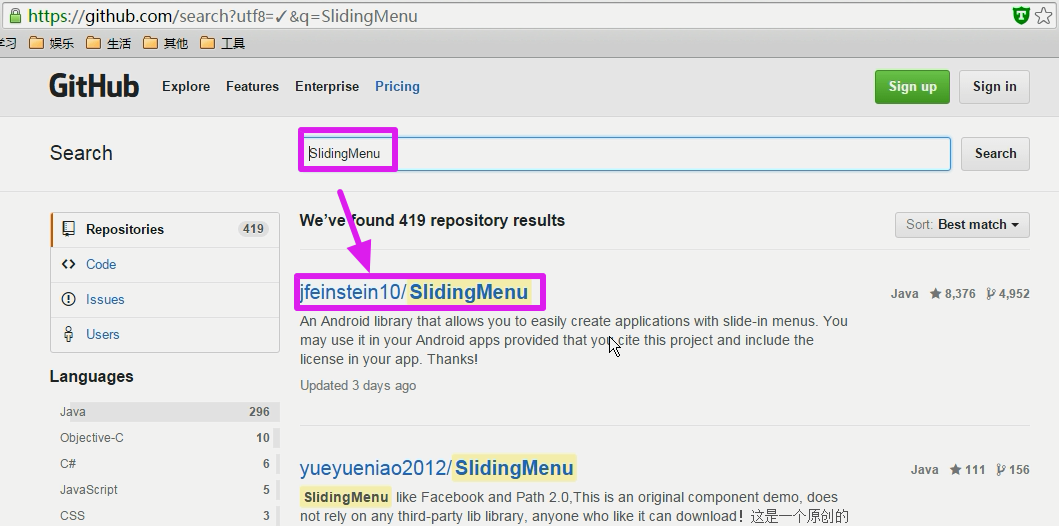Viewport: 1059px width, 526px height.
Task: Open Explore in the GitHub header
Action: click(186, 86)
